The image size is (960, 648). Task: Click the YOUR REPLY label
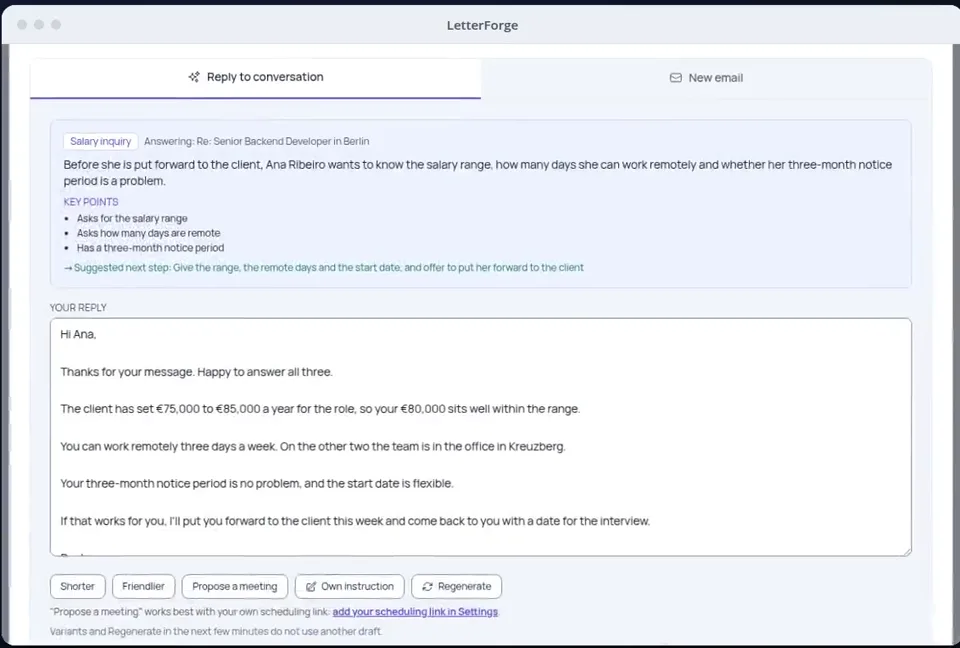coord(78,307)
